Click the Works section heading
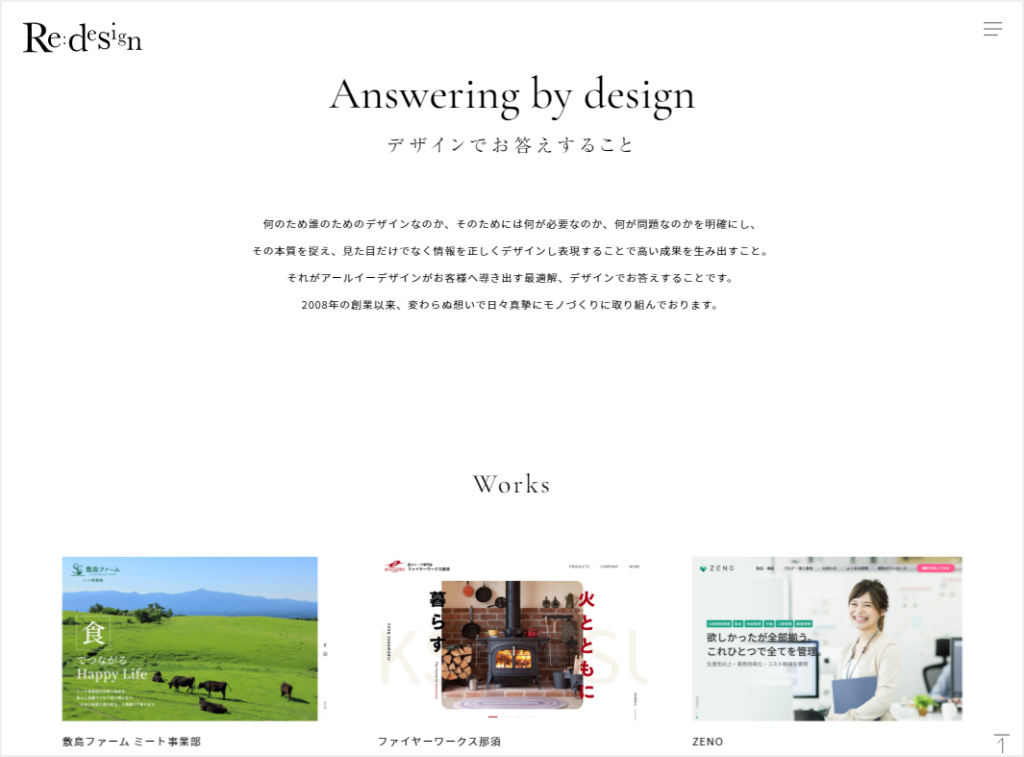Viewport: 1024px width, 757px height. pyautogui.click(x=511, y=485)
